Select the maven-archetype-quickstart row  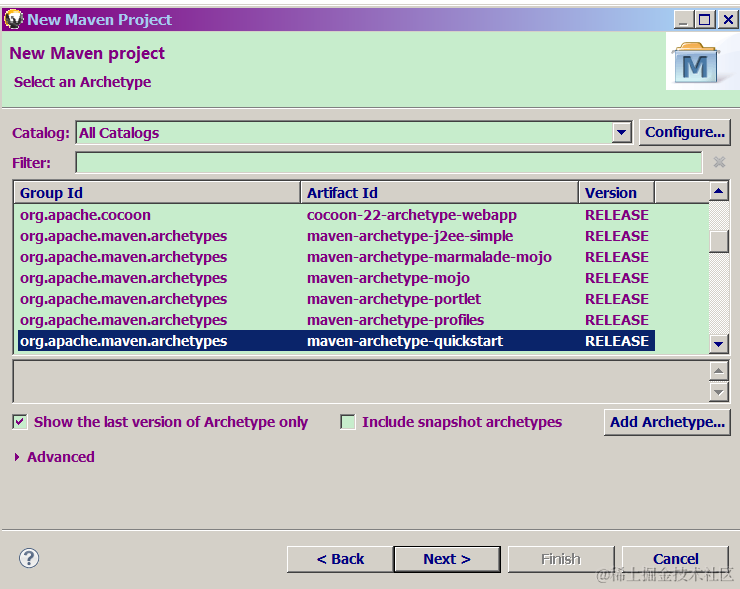click(x=336, y=341)
